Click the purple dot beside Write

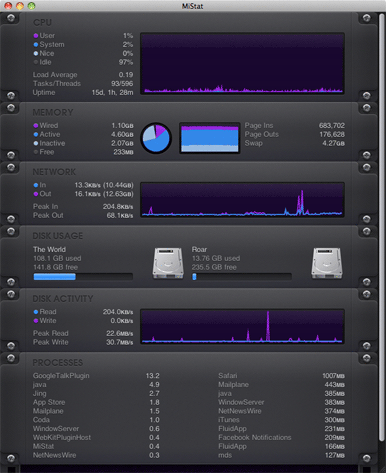tap(36, 321)
